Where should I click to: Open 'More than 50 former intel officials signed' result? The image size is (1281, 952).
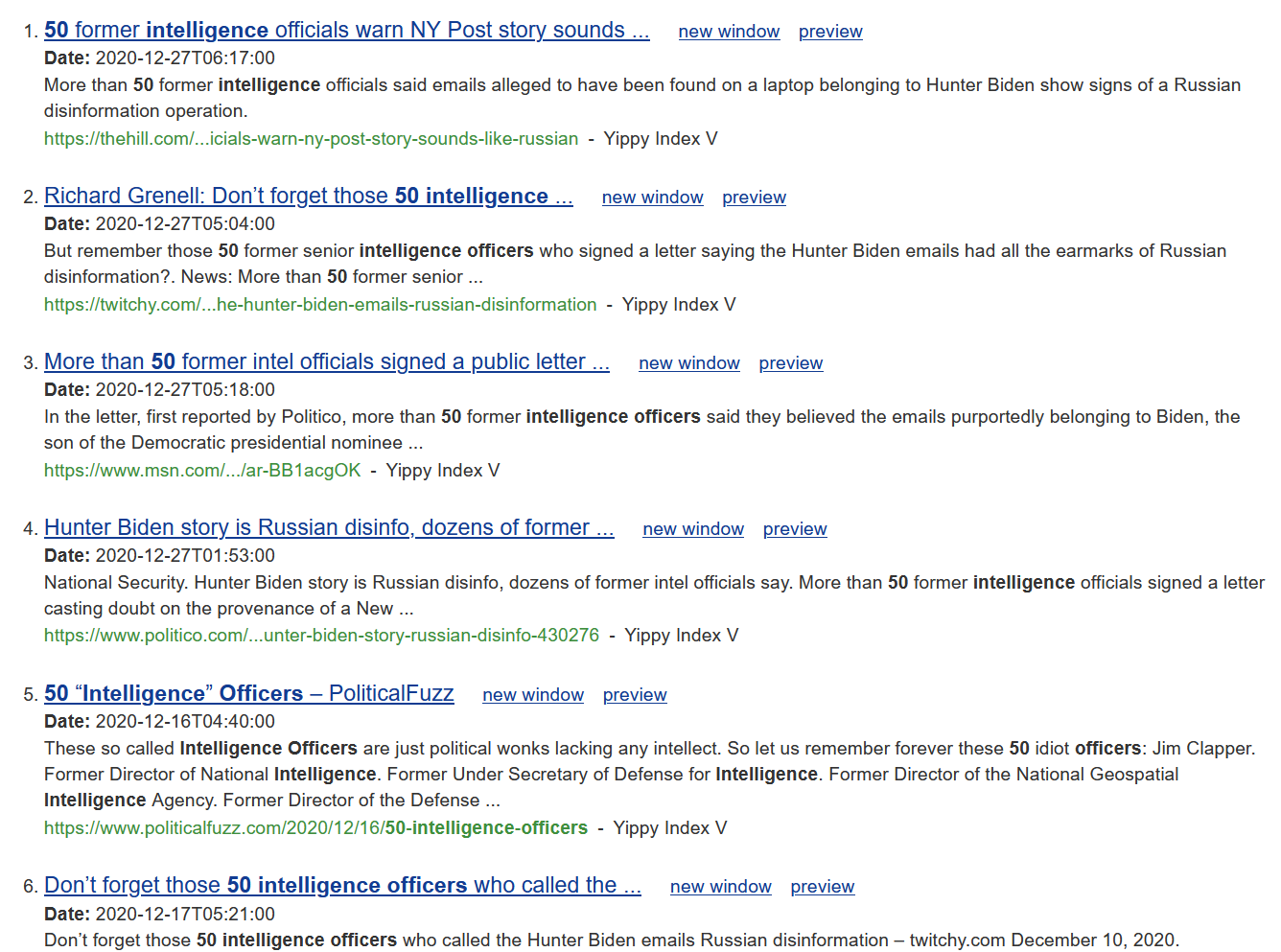pos(326,362)
